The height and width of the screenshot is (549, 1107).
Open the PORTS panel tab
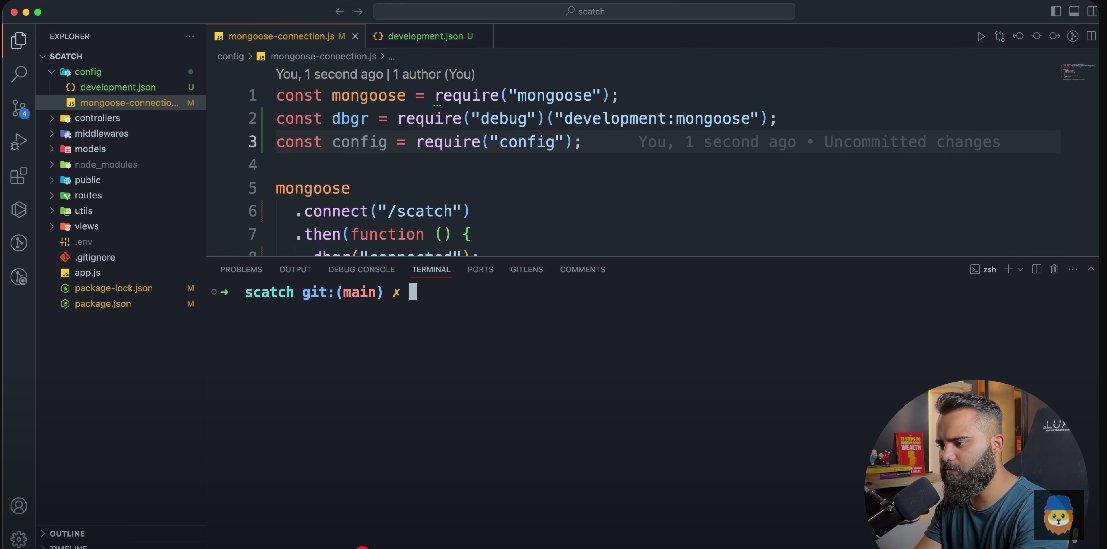pyautogui.click(x=480, y=270)
